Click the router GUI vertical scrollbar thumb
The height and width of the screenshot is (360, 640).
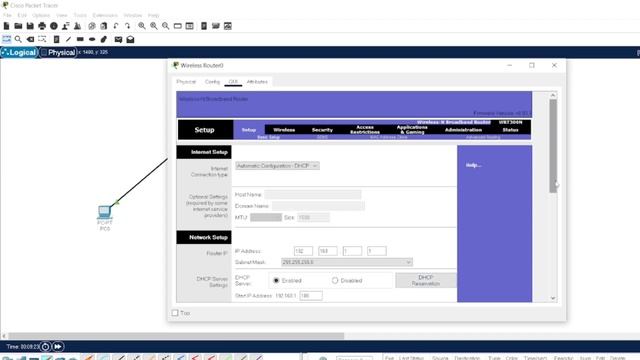[x=553, y=146]
